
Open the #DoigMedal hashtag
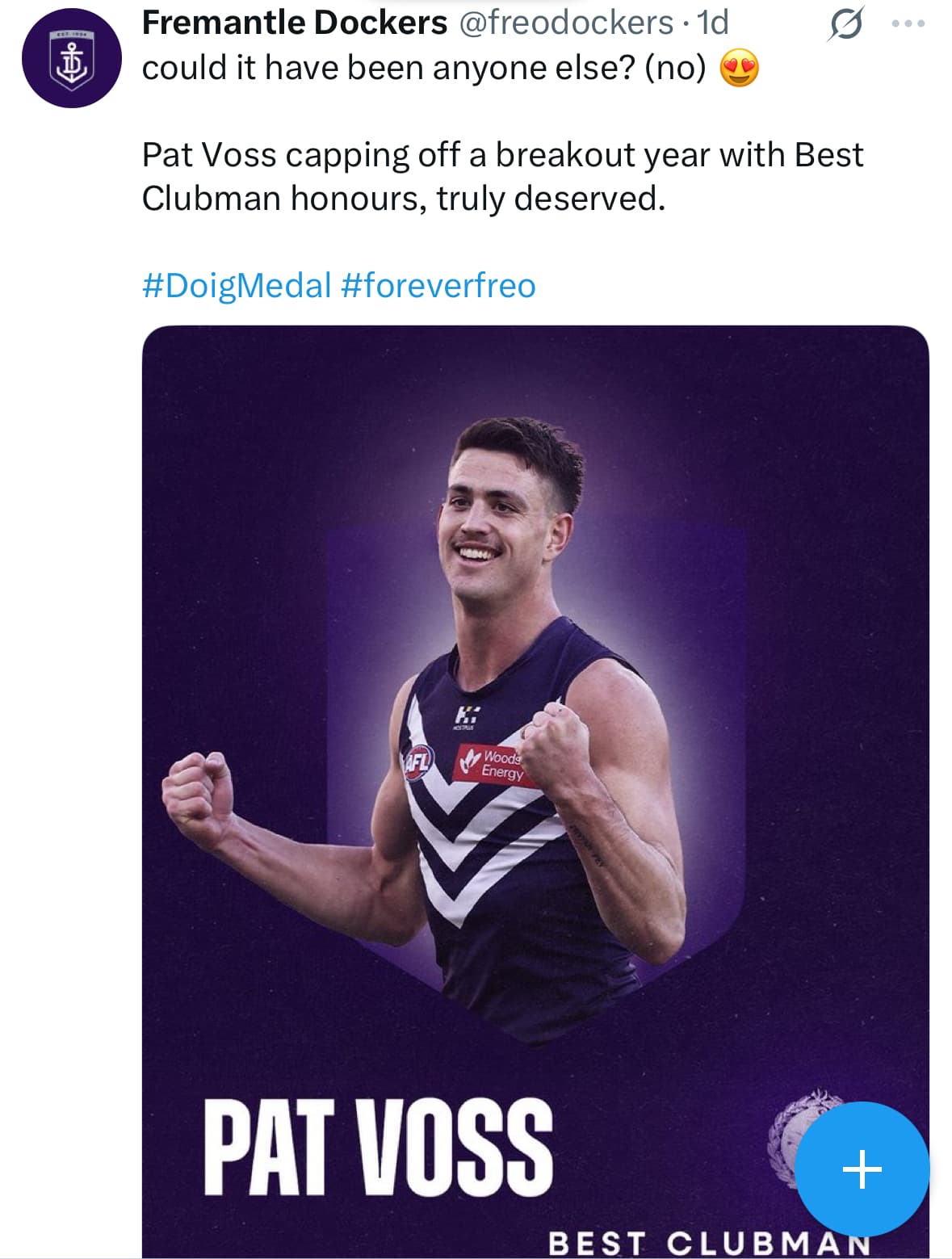(x=237, y=286)
